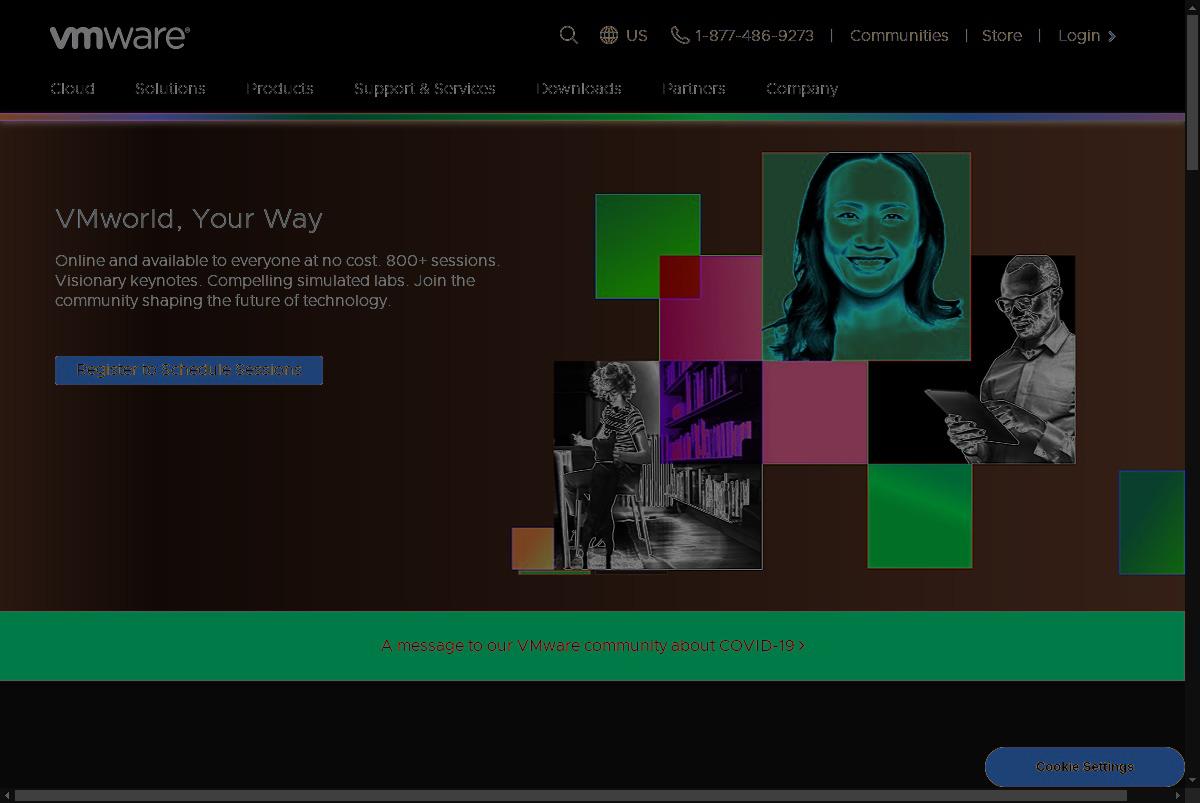Viewport: 1200px width, 803px height.
Task: Open the Company menu
Action: click(x=802, y=88)
